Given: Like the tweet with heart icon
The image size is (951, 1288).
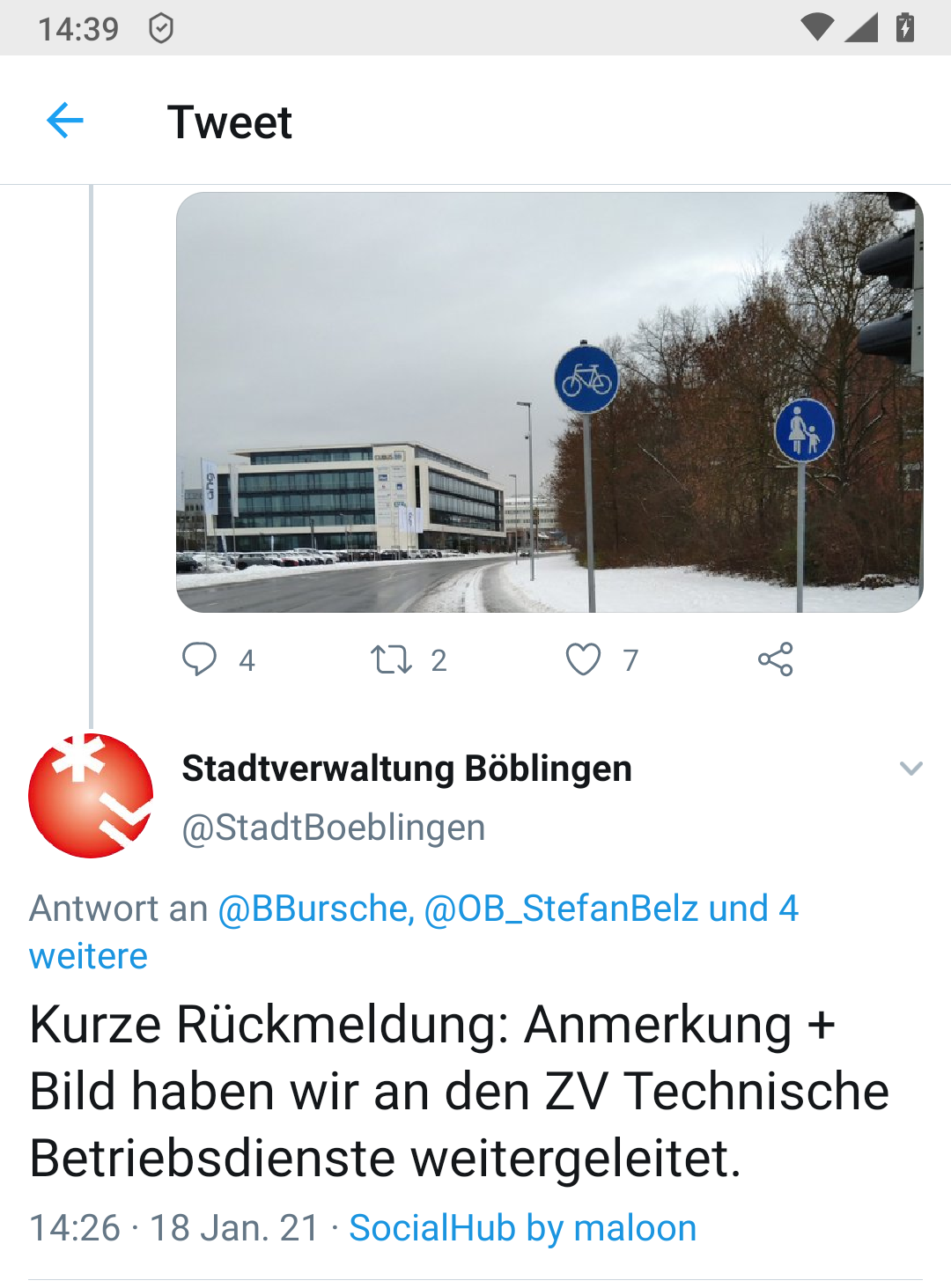Looking at the screenshot, I should [583, 659].
